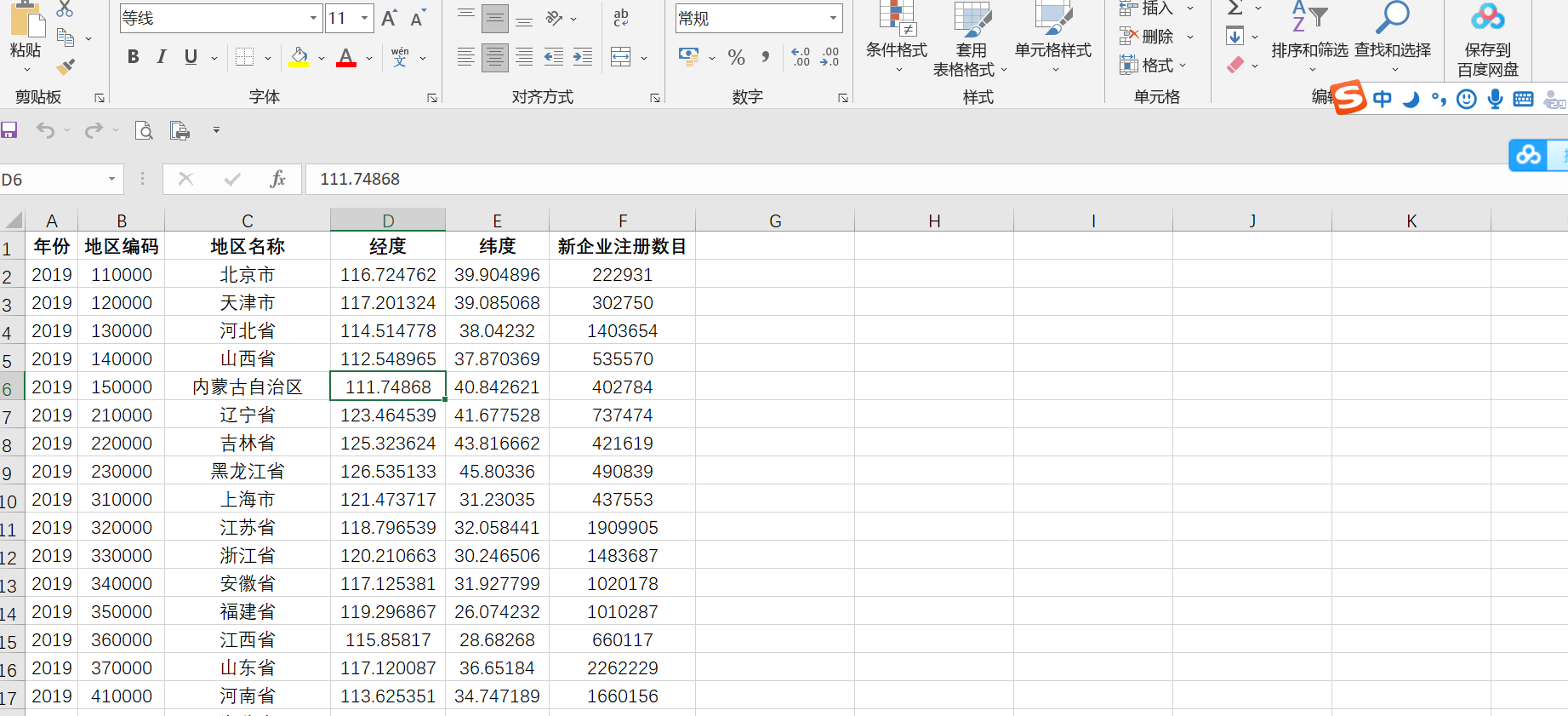Save workbook via quick access toolbar
The height and width of the screenshot is (716, 1568).
pos(9,130)
